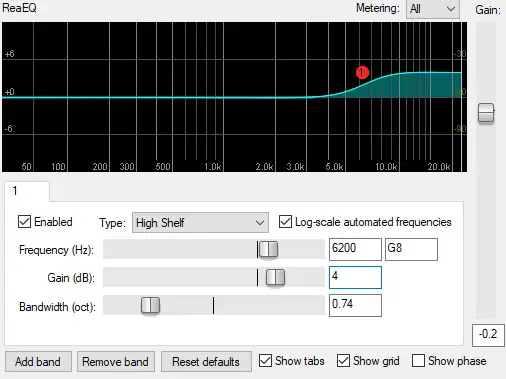Switch to band tab 1
Image resolution: width=506 pixels, height=379 pixels.
click(27, 191)
